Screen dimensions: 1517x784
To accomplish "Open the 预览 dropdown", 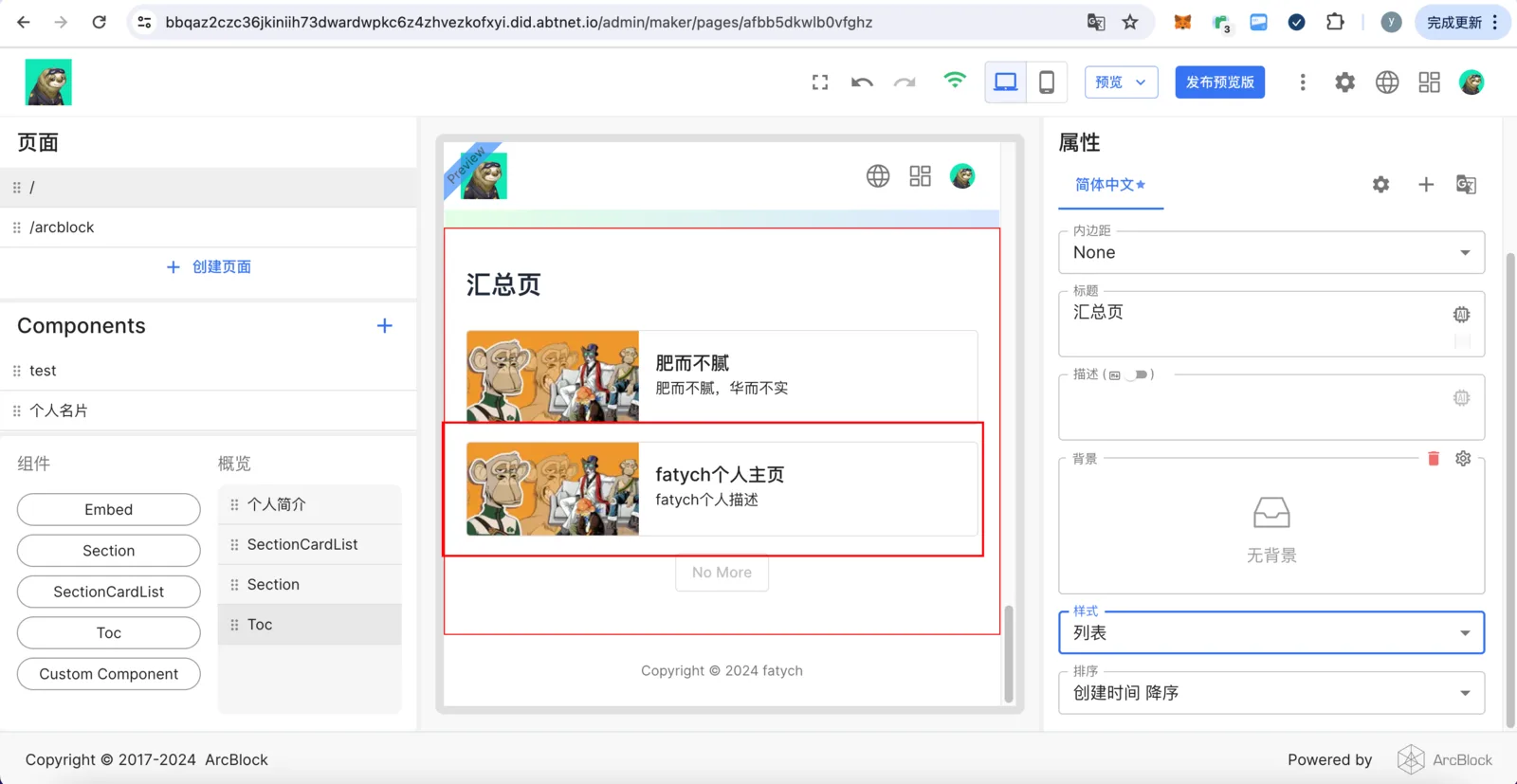I will pyautogui.click(x=1121, y=82).
